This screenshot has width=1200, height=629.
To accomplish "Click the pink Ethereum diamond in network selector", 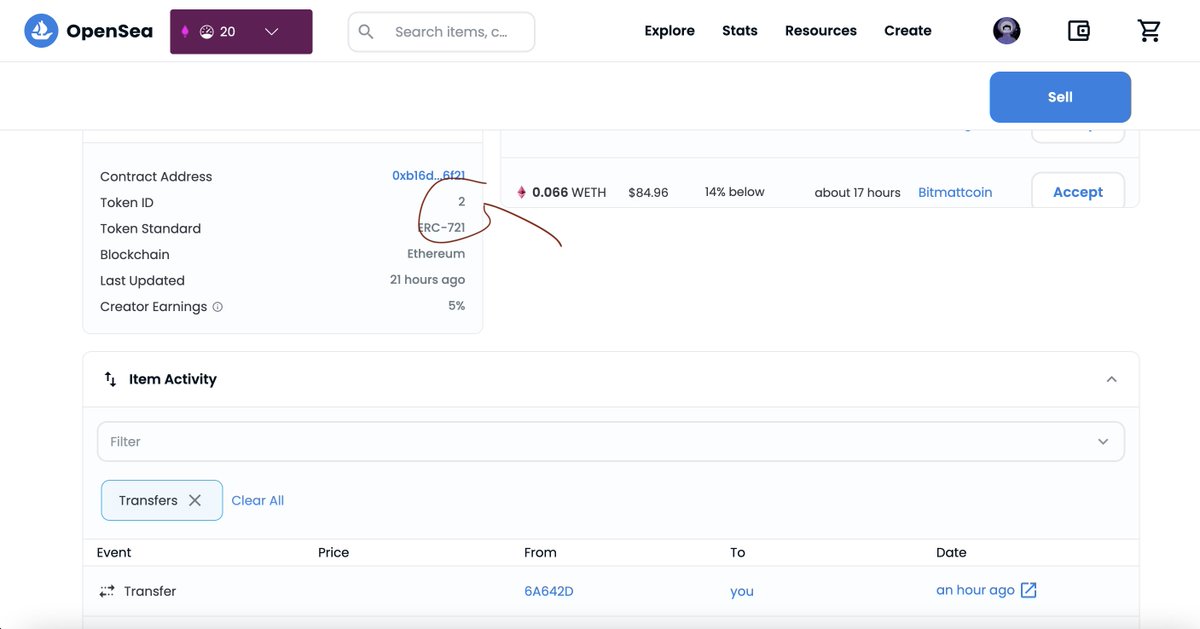I will (x=184, y=31).
